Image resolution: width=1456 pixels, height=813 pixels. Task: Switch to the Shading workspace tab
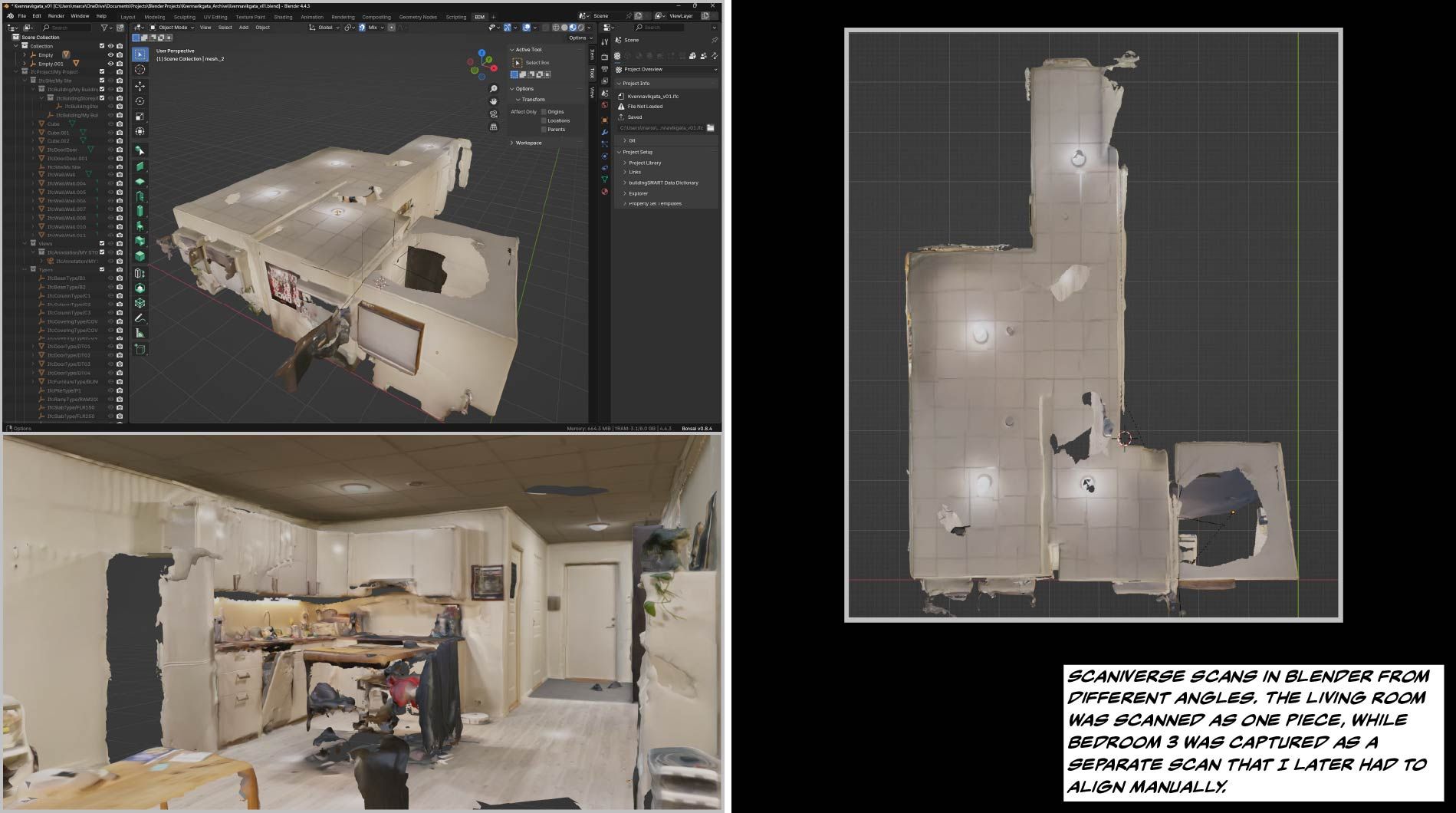pyautogui.click(x=283, y=17)
